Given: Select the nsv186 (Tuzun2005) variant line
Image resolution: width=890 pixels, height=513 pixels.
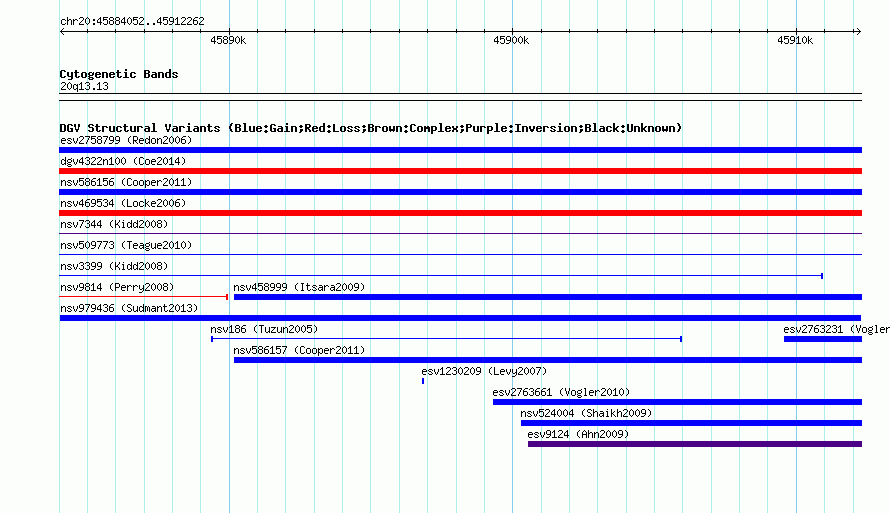Looking at the screenshot, I should pos(446,339).
